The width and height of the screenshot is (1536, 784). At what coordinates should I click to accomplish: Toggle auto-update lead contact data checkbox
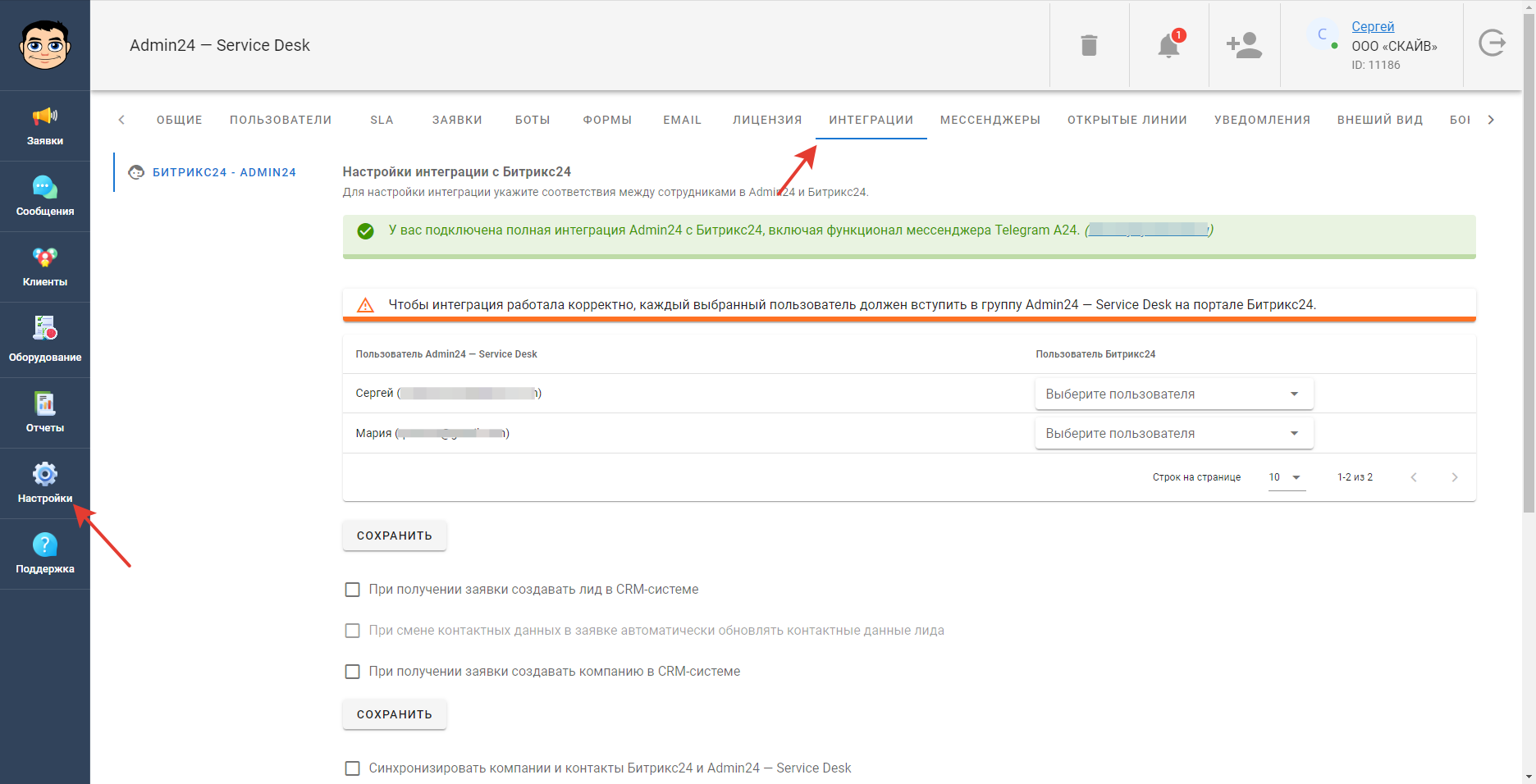coord(353,631)
